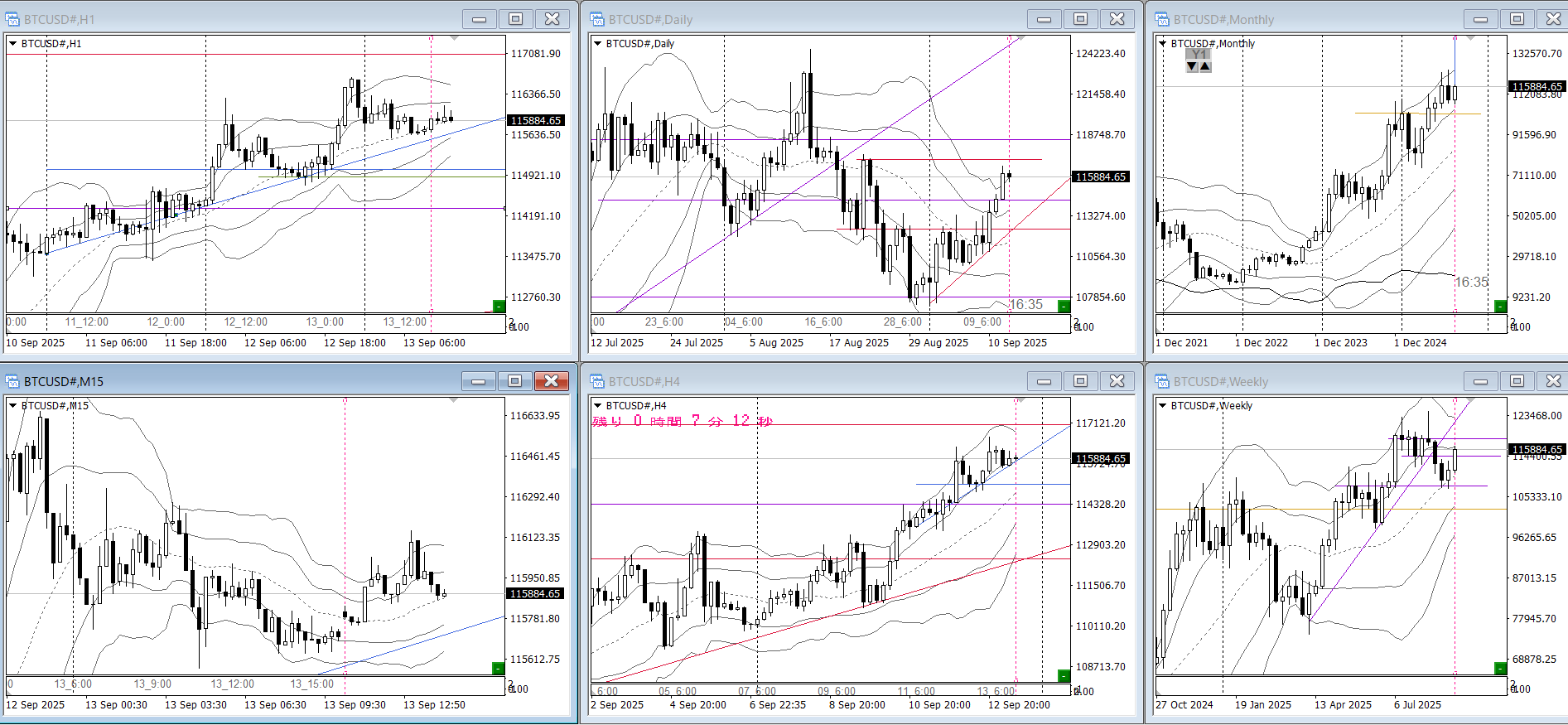The height and width of the screenshot is (725, 1568).
Task: Click the gray chart shift marker atop the M15 chart
Action: coord(453,400)
